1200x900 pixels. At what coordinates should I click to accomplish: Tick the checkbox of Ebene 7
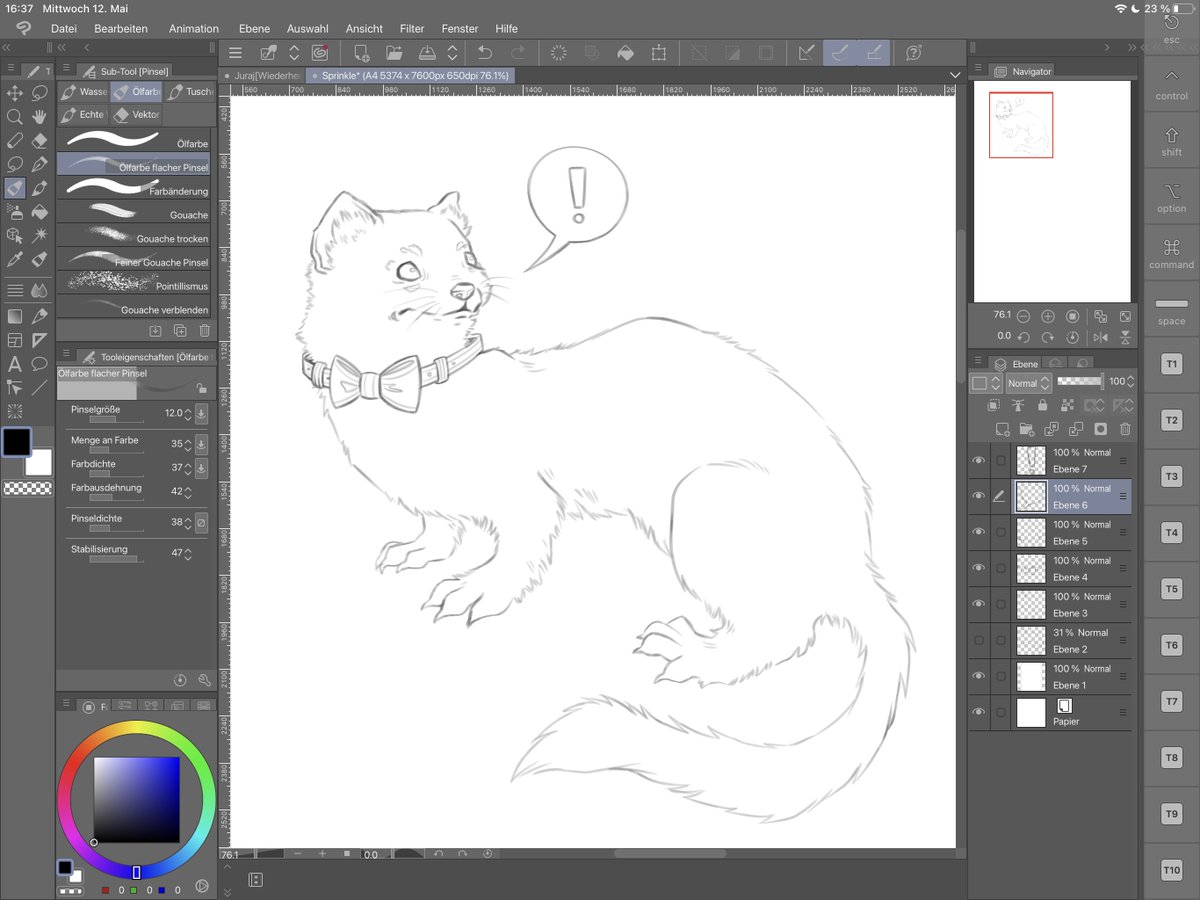coord(1001,461)
